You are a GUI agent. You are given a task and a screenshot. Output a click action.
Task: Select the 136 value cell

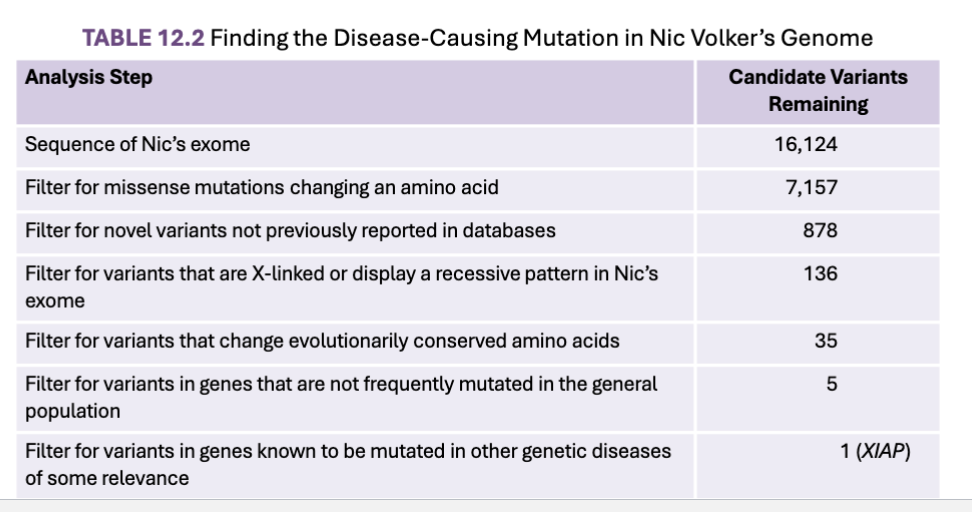tap(818, 288)
